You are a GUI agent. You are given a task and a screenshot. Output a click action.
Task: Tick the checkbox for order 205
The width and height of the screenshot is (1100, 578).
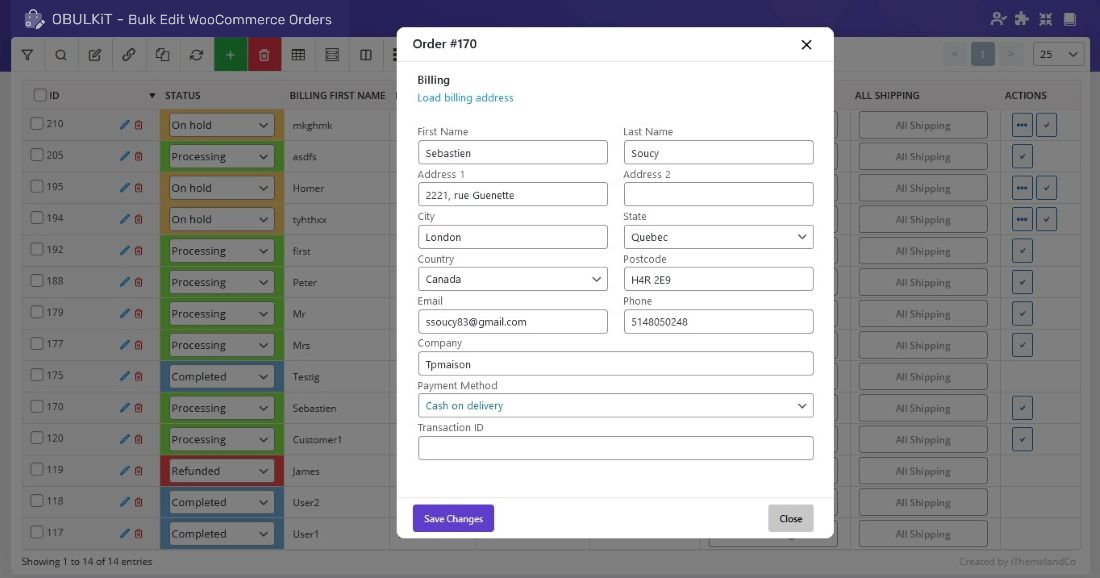37,156
